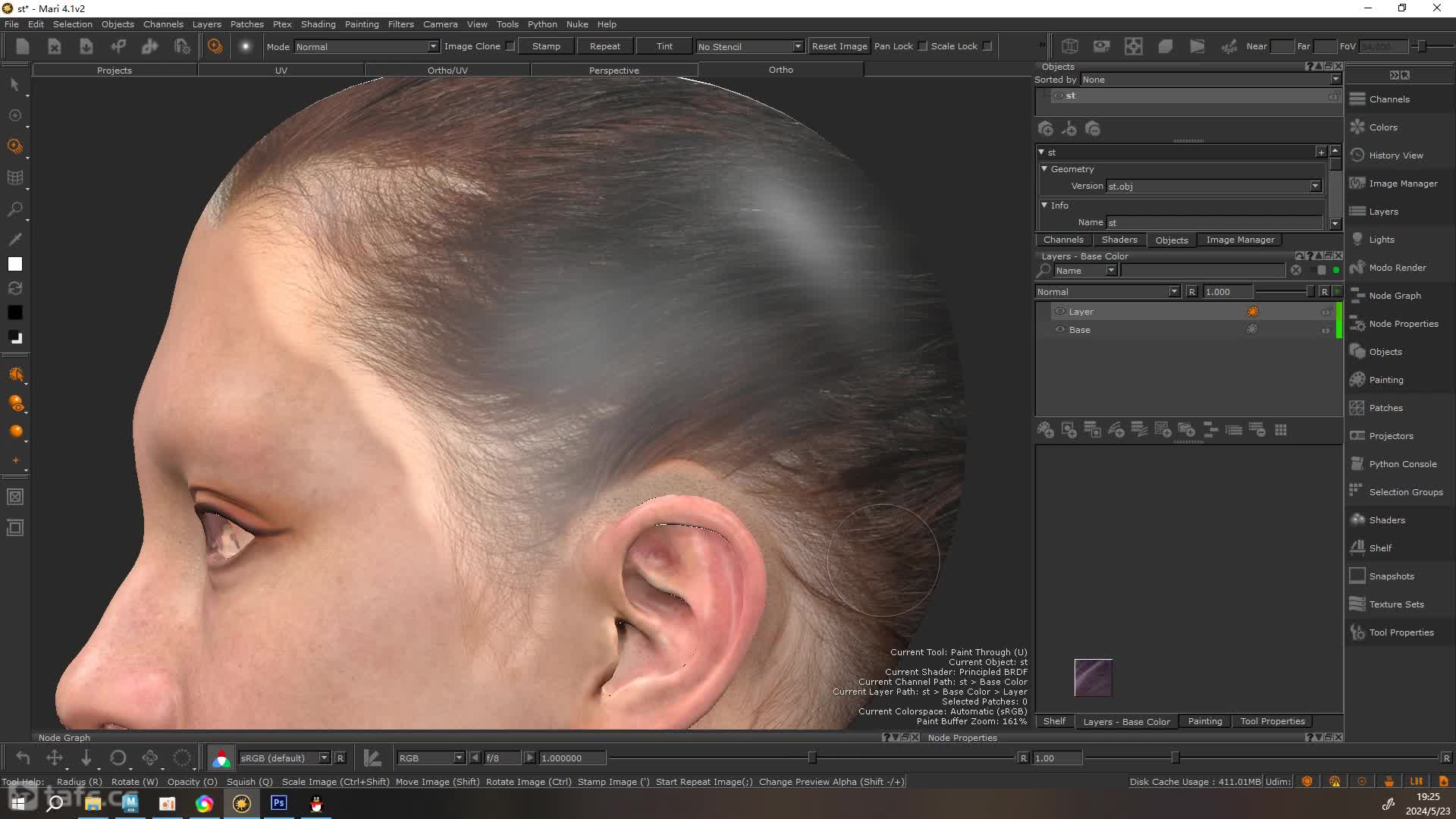
Task: Hide the Layer layer visibility eye
Action: tap(1060, 312)
